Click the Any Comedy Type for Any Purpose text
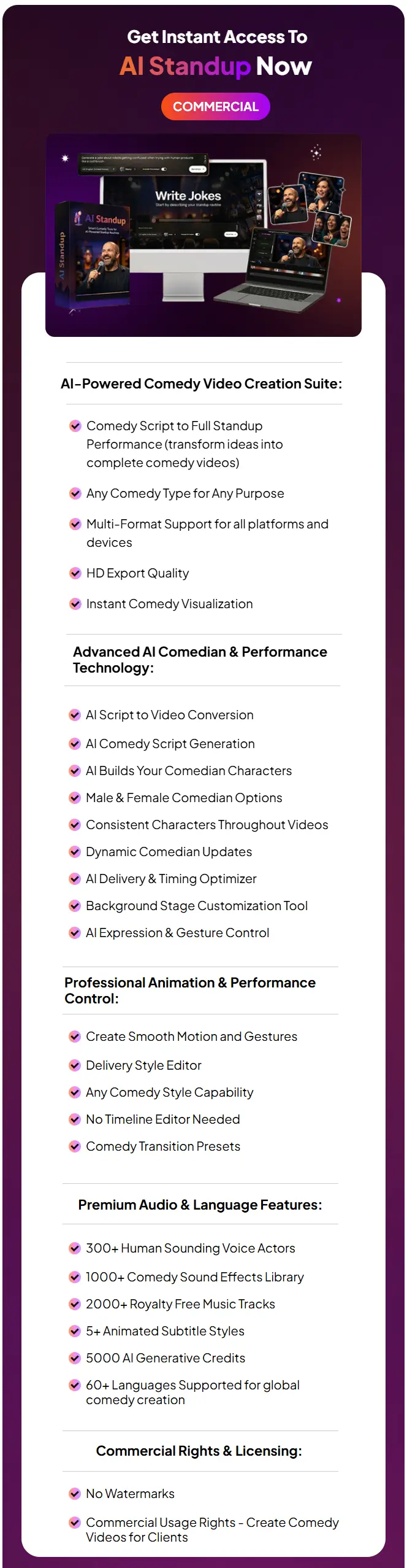The height and width of the screenshot is (1568, 407). pyautogui.click(x=185, y=493)
